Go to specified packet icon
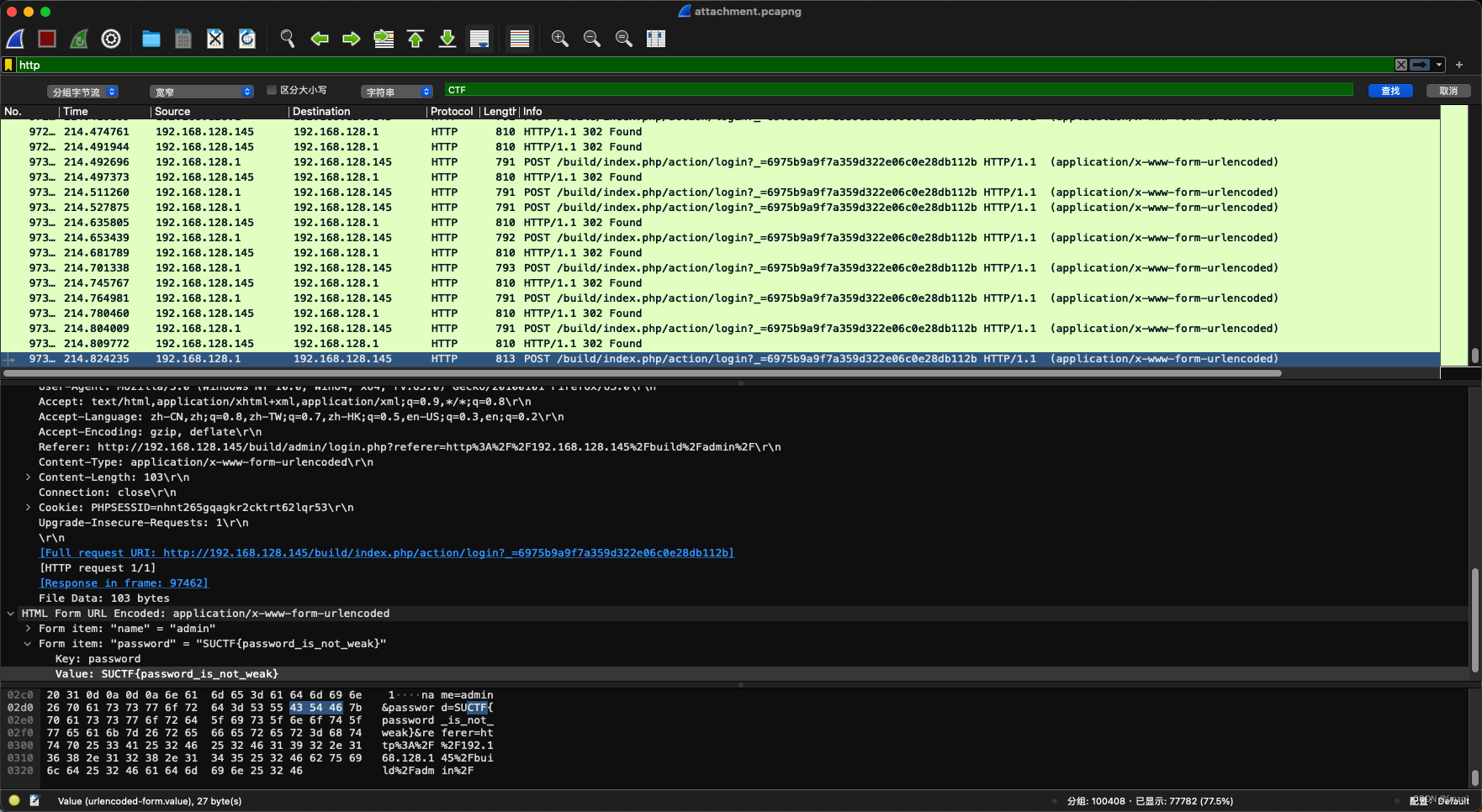Viewport: 1482px width, 812px height. pyautogui.click(x=384, y=39)
